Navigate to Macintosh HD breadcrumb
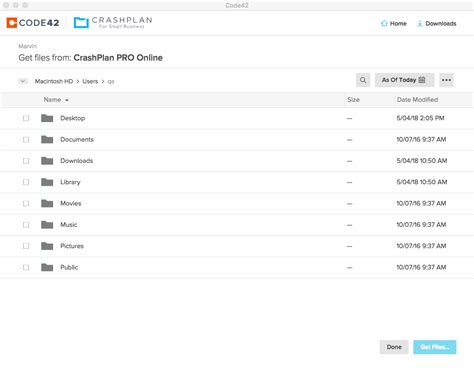Image resolution: width=474 pixels, height=368 pixels. pyautogui.click(x=54, y=81)
